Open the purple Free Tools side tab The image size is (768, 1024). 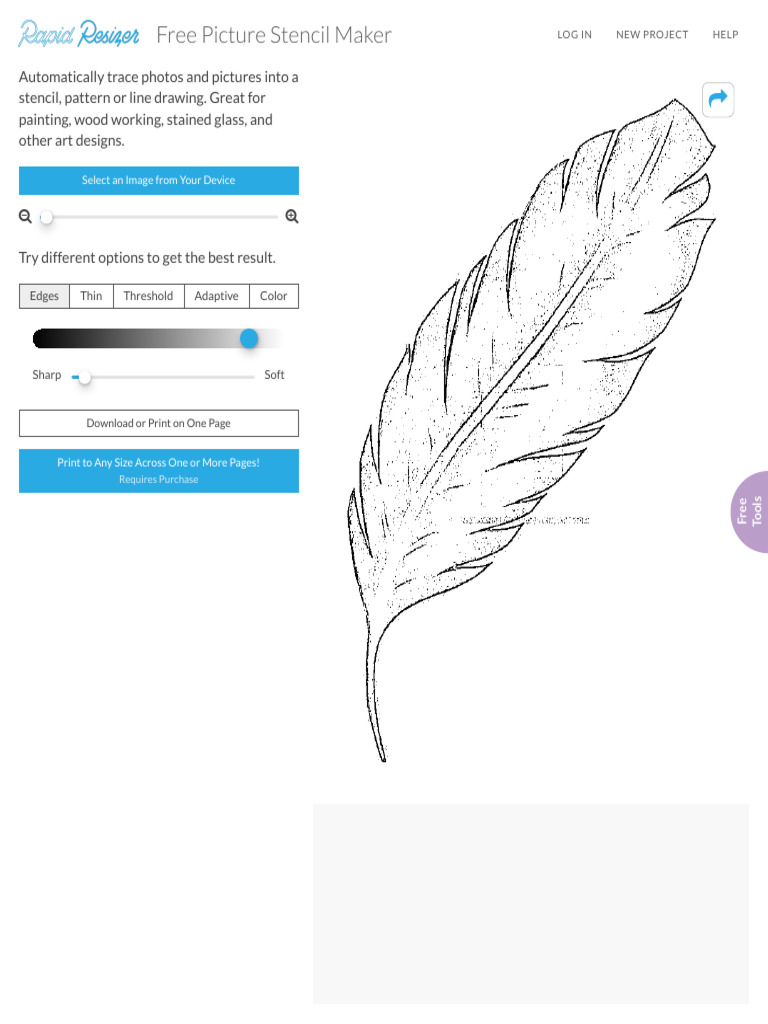tap(750, 511)
